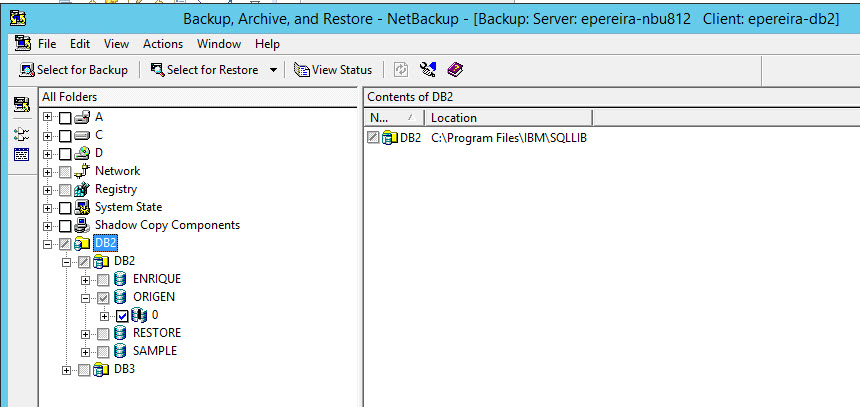Viewport: 860px width, 407px height.
Task: Click the hard drive icon for C
Action: [82, 135]
